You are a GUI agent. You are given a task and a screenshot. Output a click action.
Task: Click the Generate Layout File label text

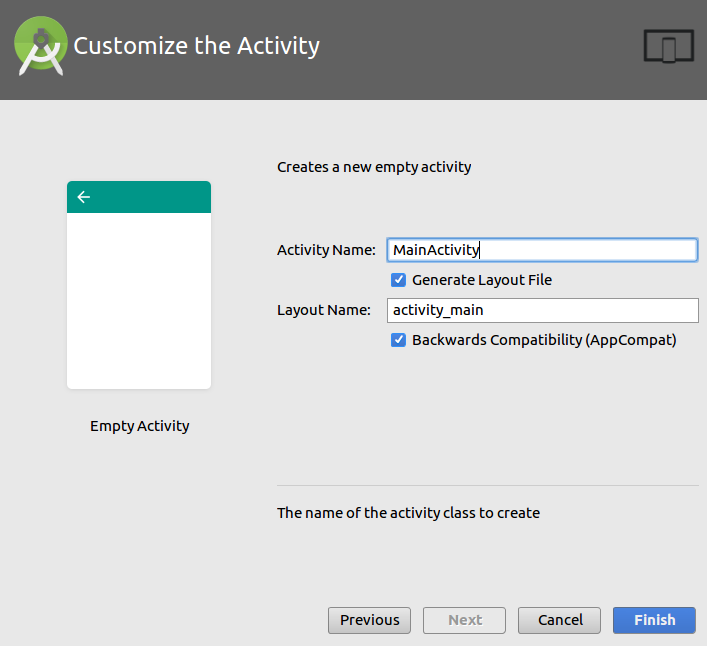tap(481, 280)
